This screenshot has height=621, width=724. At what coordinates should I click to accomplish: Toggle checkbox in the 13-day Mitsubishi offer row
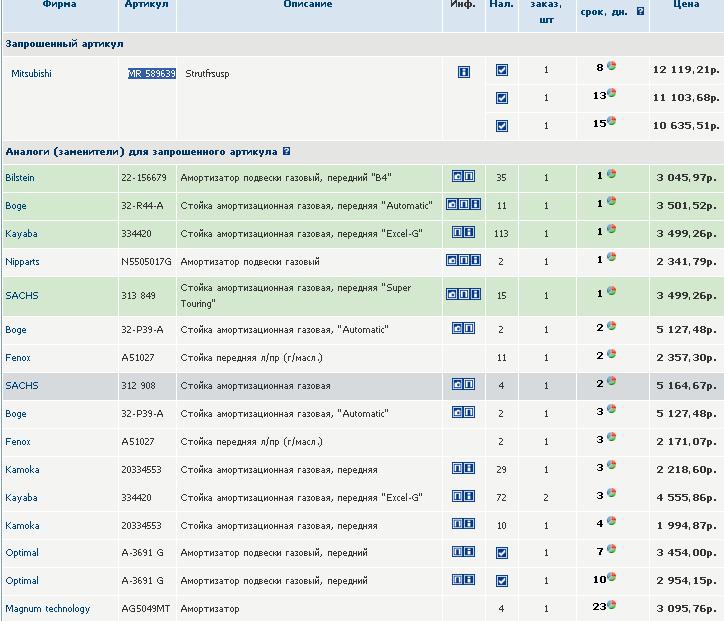(x=502, y=98)
